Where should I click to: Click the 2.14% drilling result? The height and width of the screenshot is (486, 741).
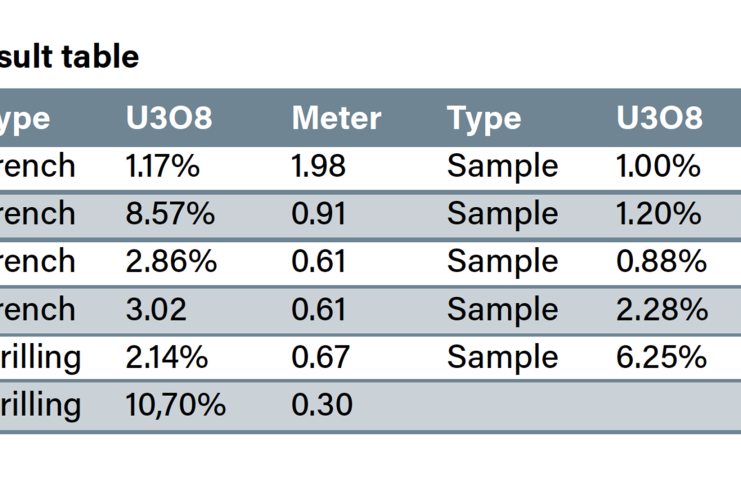pos(166,357)
